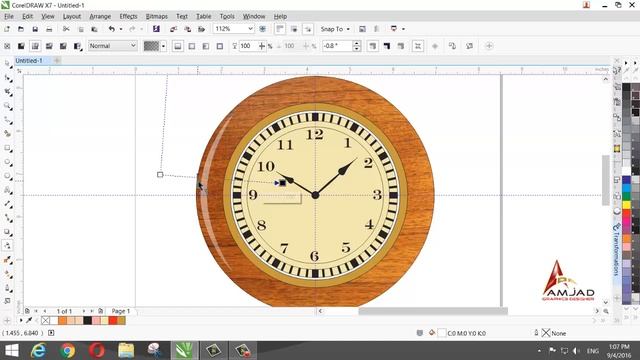Screen dimensions: 640x360
Task: Open the zoom level 112% dropdown
Action: pyautogui.click(x=250, y=29)
